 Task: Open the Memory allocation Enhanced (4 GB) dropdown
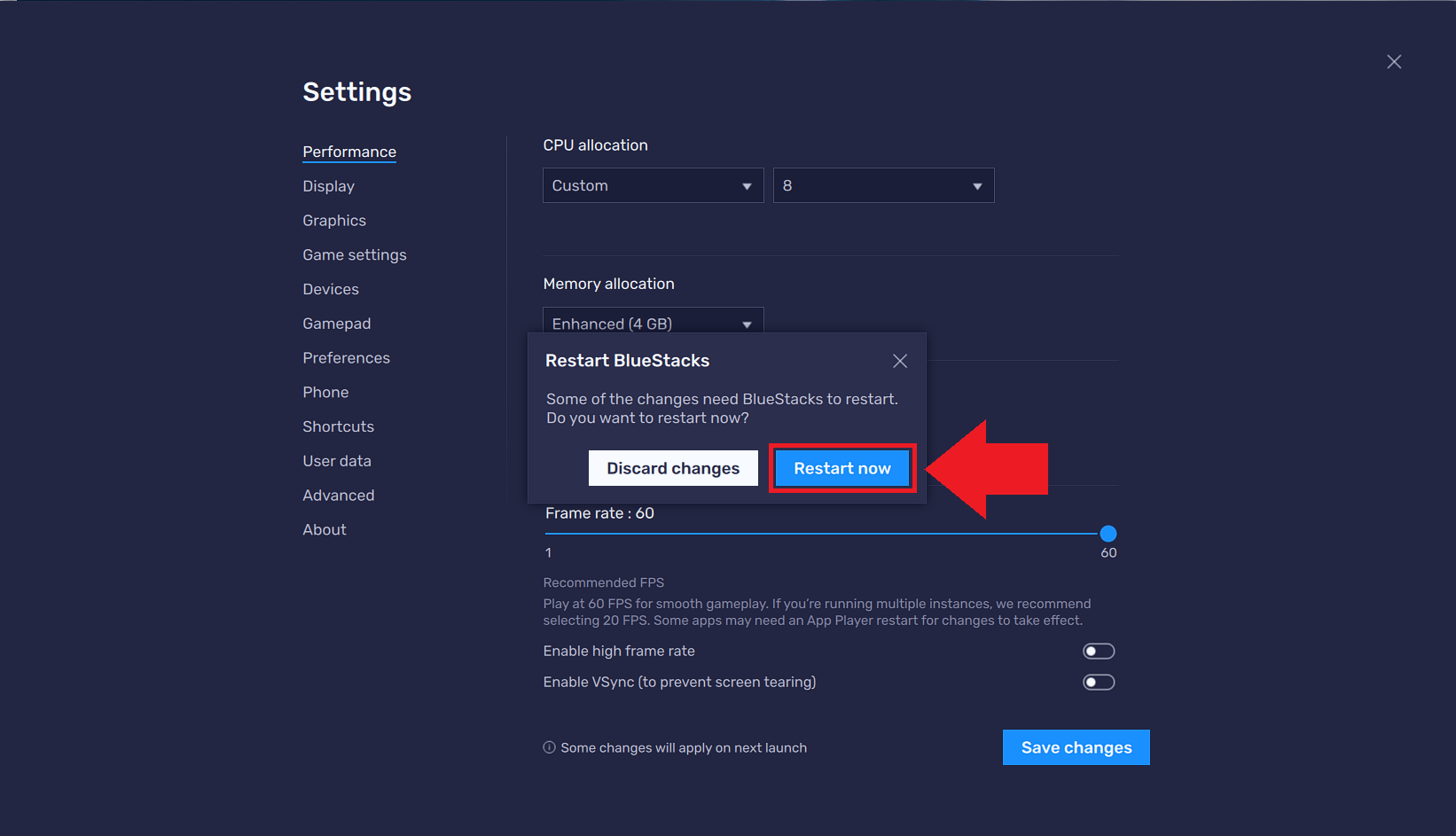pyautogui.click(x=654, y=321)
